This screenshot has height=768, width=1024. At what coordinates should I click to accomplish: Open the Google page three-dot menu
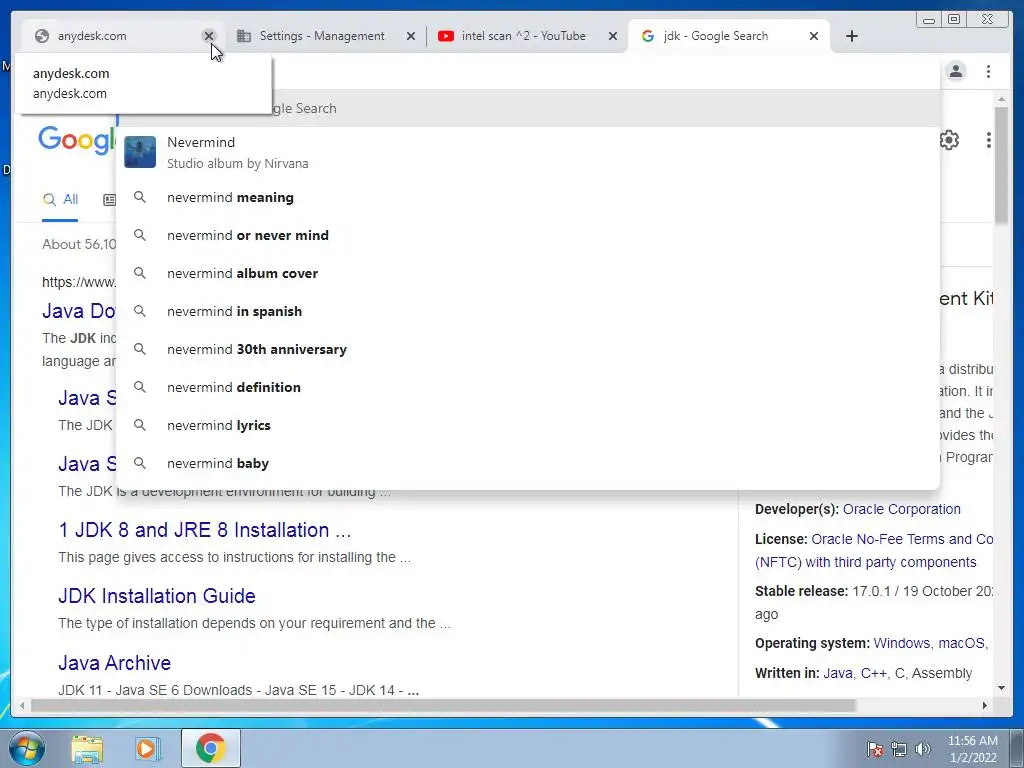[x=989, y=140]
